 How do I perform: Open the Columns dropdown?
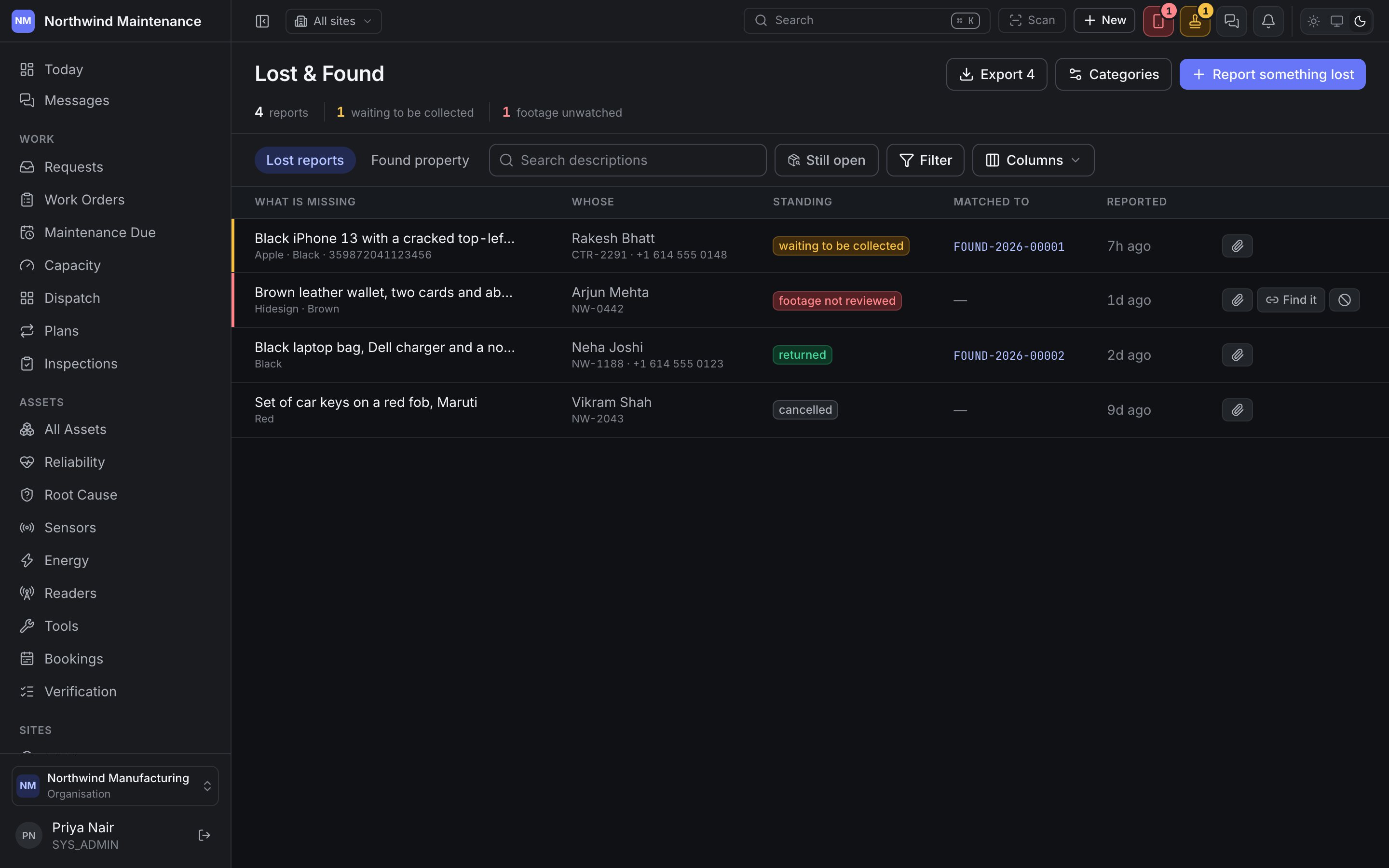(x=1033, y=160)
